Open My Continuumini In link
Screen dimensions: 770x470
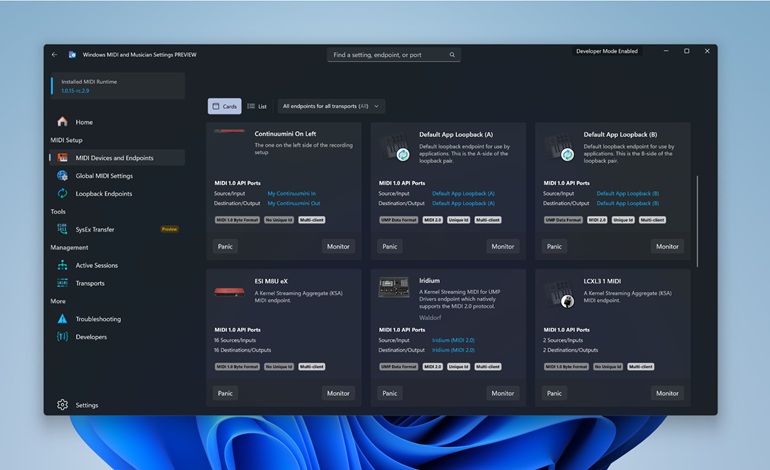click(292, 194)
